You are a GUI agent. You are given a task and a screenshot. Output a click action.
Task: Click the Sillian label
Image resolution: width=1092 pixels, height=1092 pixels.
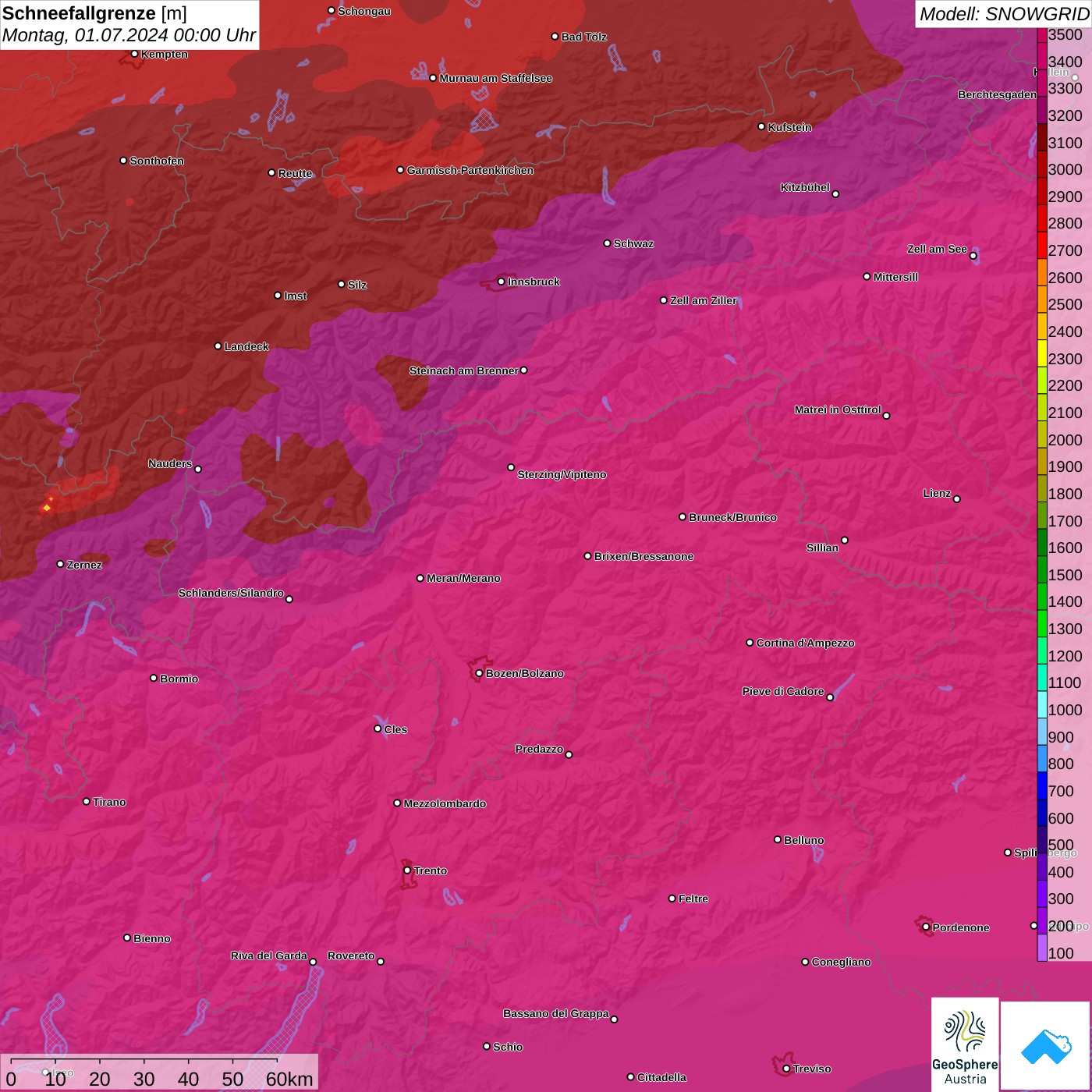[x=822, y=548]
